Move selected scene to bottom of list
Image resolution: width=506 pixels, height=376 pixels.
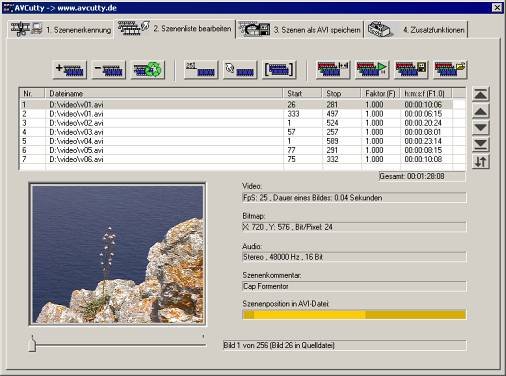480,144
